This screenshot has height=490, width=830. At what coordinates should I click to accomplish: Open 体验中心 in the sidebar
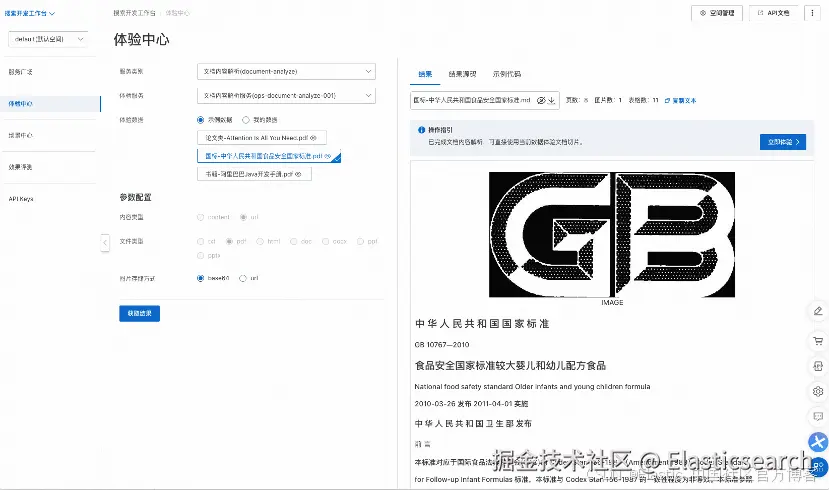(51, 104)
